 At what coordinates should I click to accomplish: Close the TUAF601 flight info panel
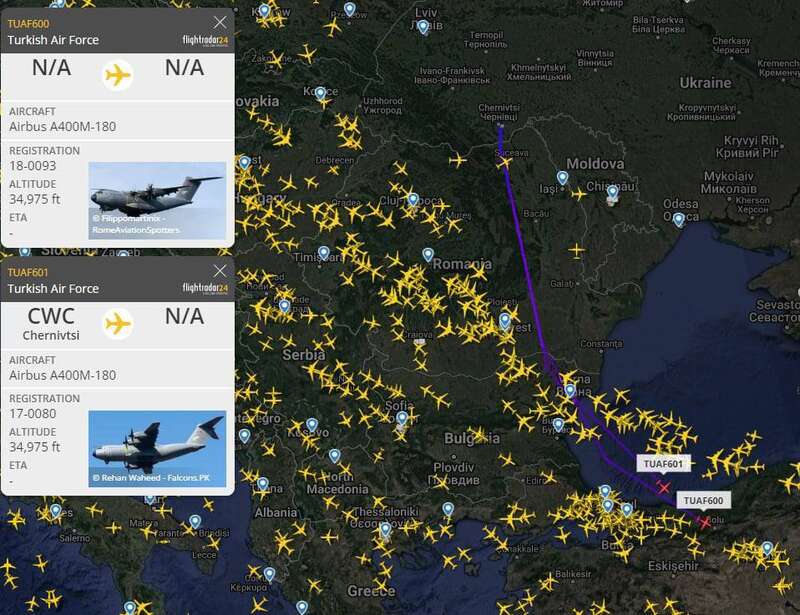(x=220, y=271)
